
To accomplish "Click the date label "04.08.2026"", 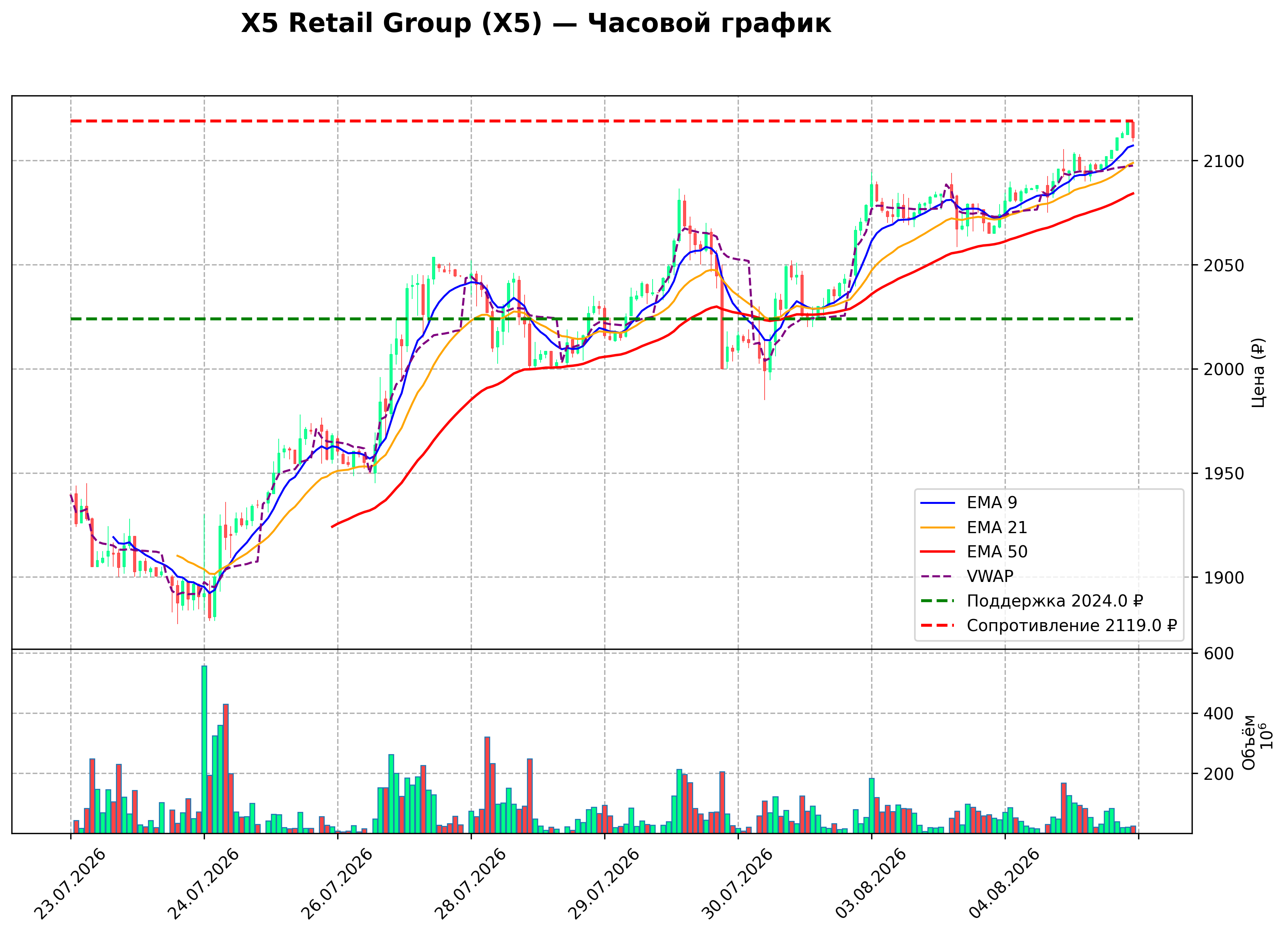I will pyautogui.click(x=1004, y=884).
